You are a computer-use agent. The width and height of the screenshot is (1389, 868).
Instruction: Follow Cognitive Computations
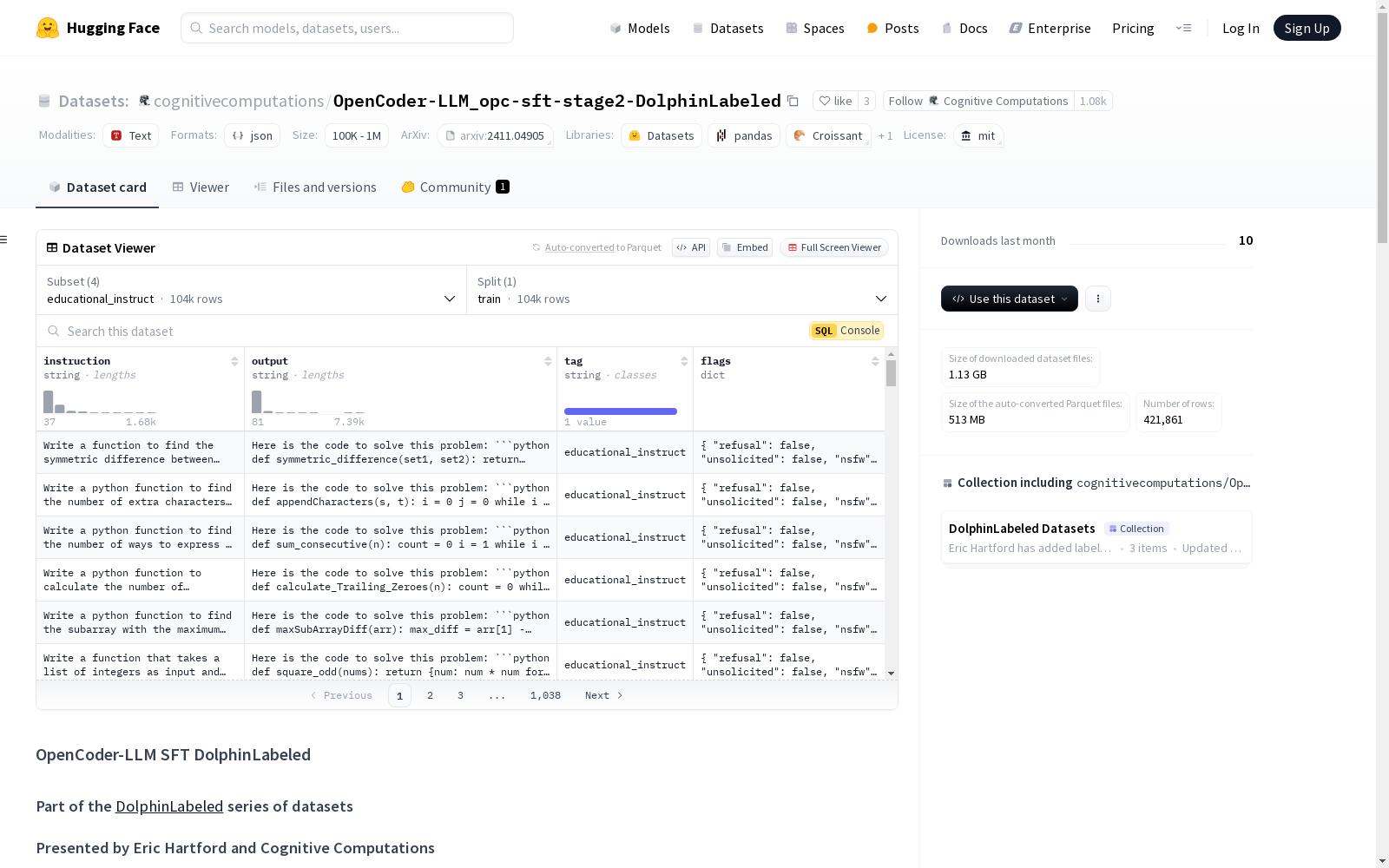click(x=978, y=101)
